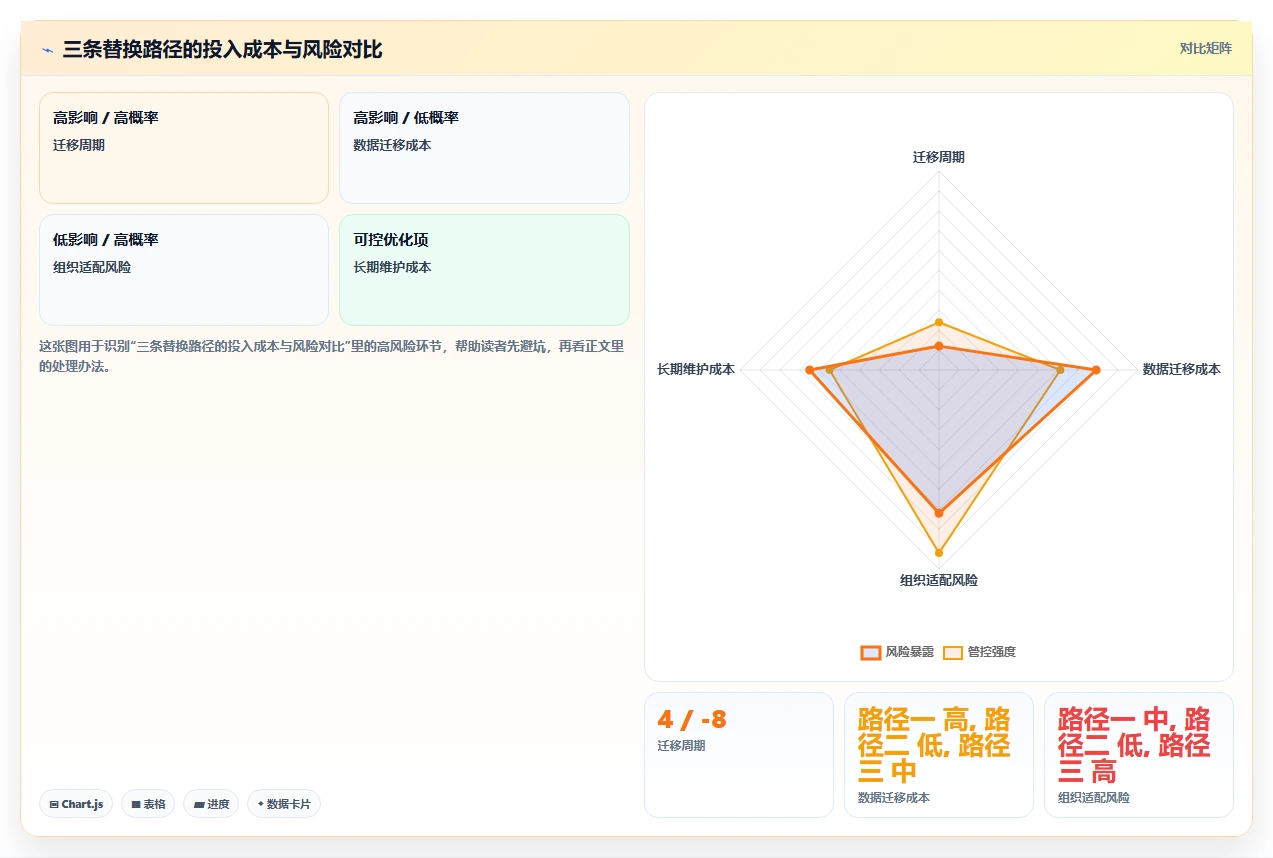Click 管控强度 data point on 数据迁移成本 axis
Viewport: 1273px width, 858px height.
tap(1060, 370)
